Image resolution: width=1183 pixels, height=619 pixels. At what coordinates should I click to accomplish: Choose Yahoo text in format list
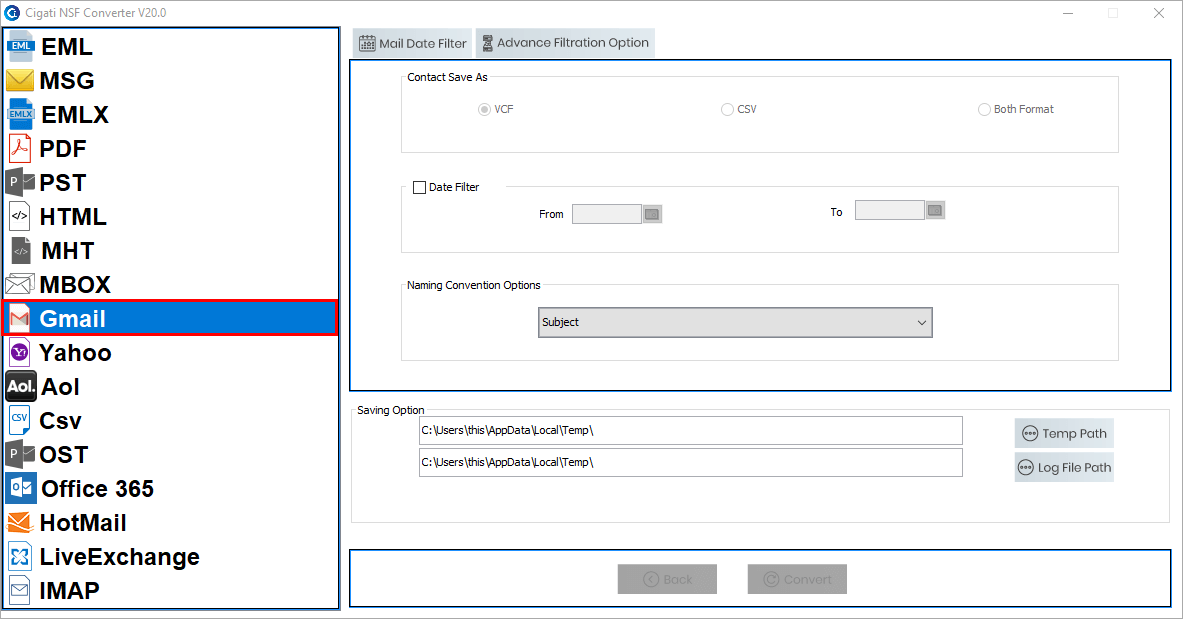[75, 353]
